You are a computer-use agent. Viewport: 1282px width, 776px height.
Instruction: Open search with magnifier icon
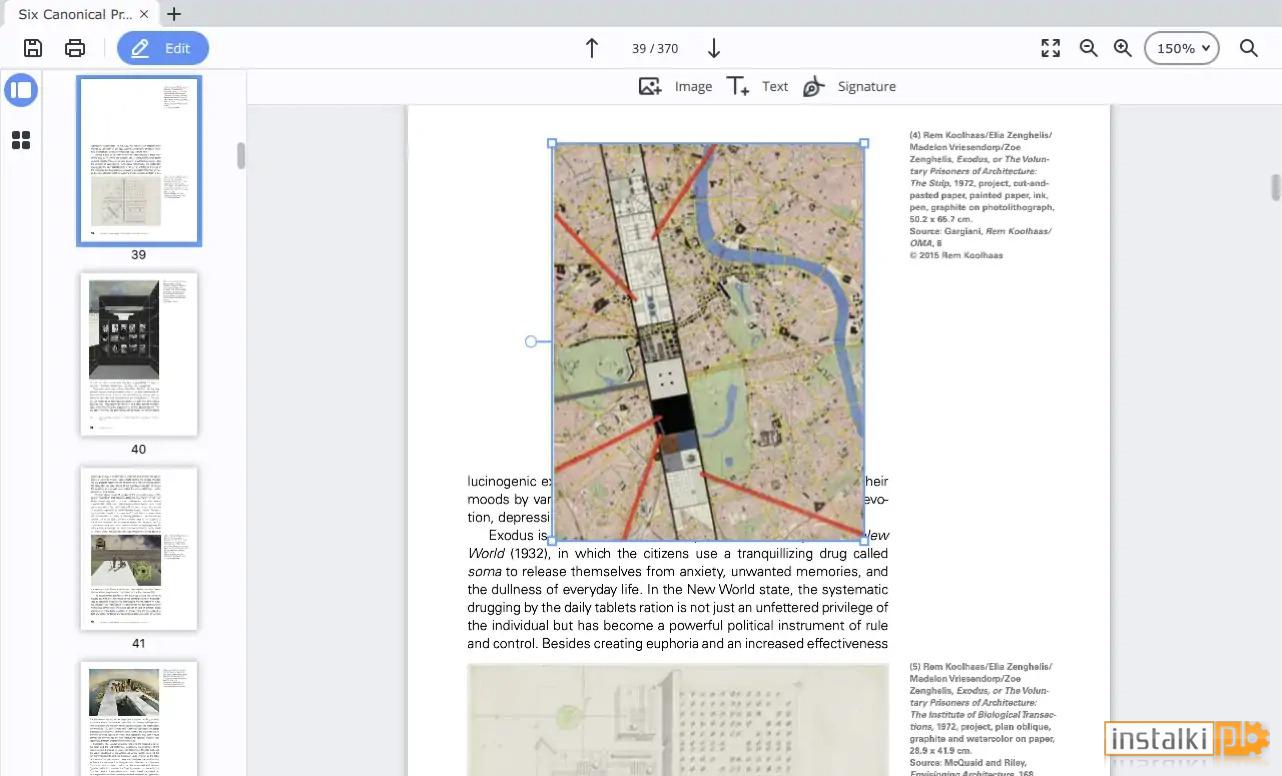[x=1249, y=48]
